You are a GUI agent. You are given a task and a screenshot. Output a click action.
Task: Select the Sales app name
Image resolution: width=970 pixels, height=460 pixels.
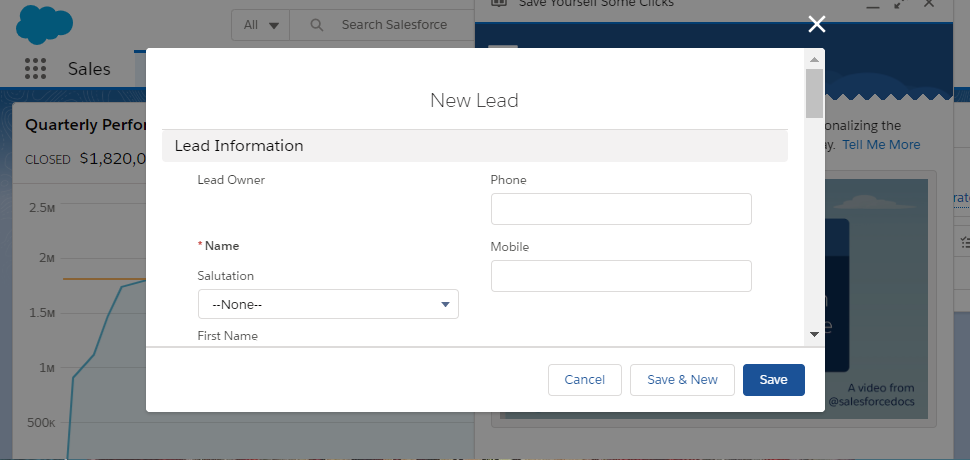tap(89, 69)
